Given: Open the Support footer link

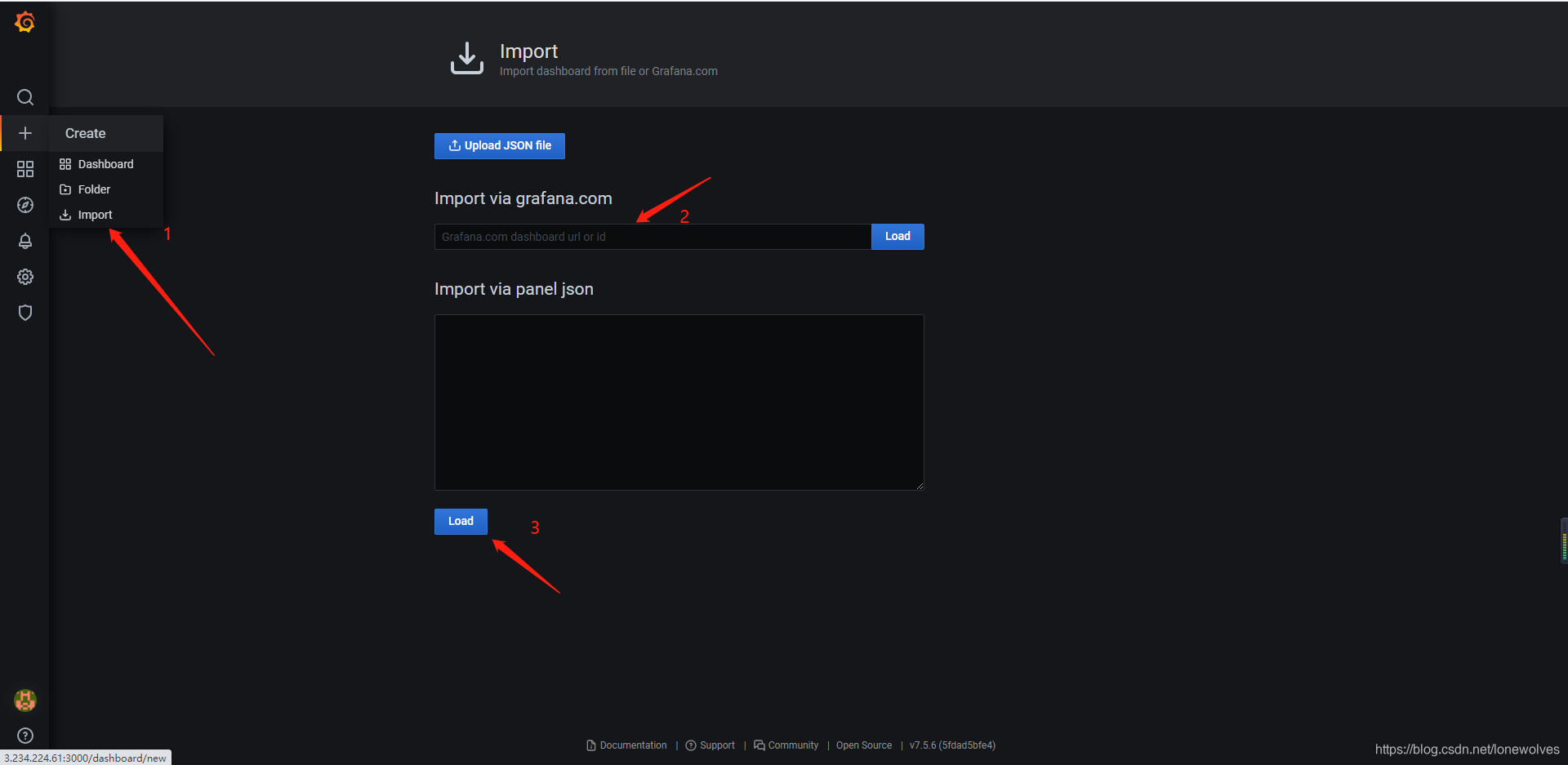Looking at the screenshot, I should click(x=710, y=745).
